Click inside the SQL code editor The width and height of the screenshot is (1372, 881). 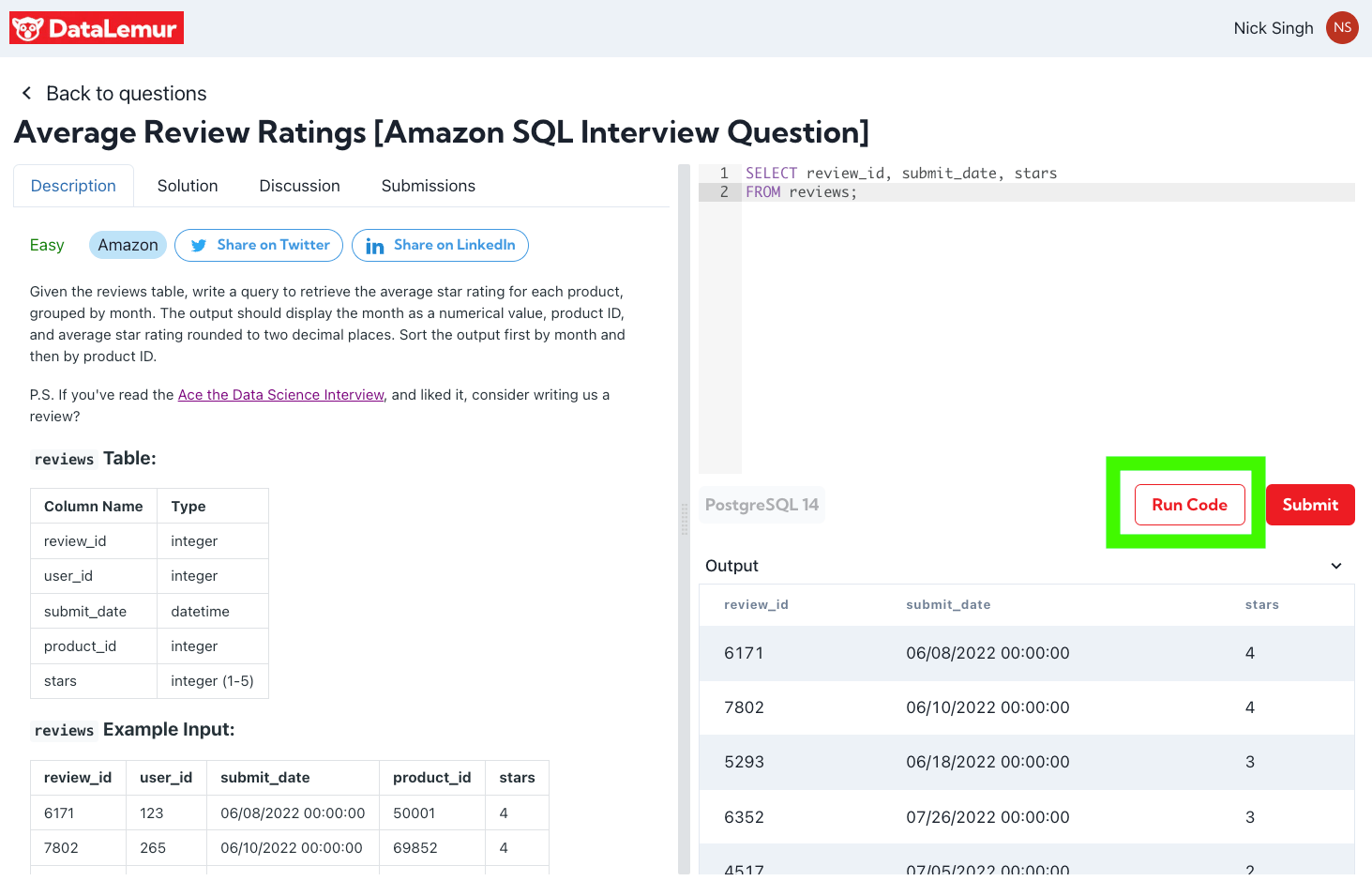pos(1032,328)
